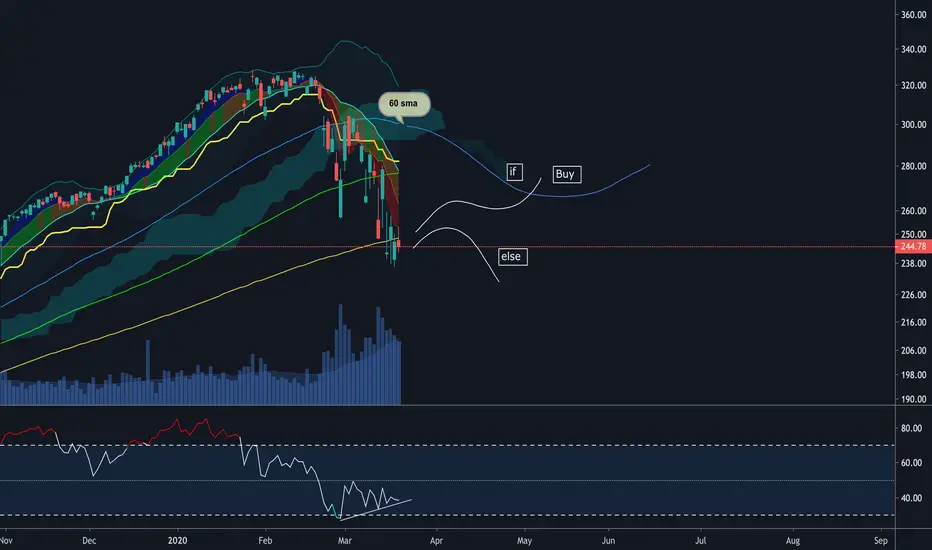The image size is (932, 550).
Task: Click the Jul label on time axis
Action: (701, 541)
